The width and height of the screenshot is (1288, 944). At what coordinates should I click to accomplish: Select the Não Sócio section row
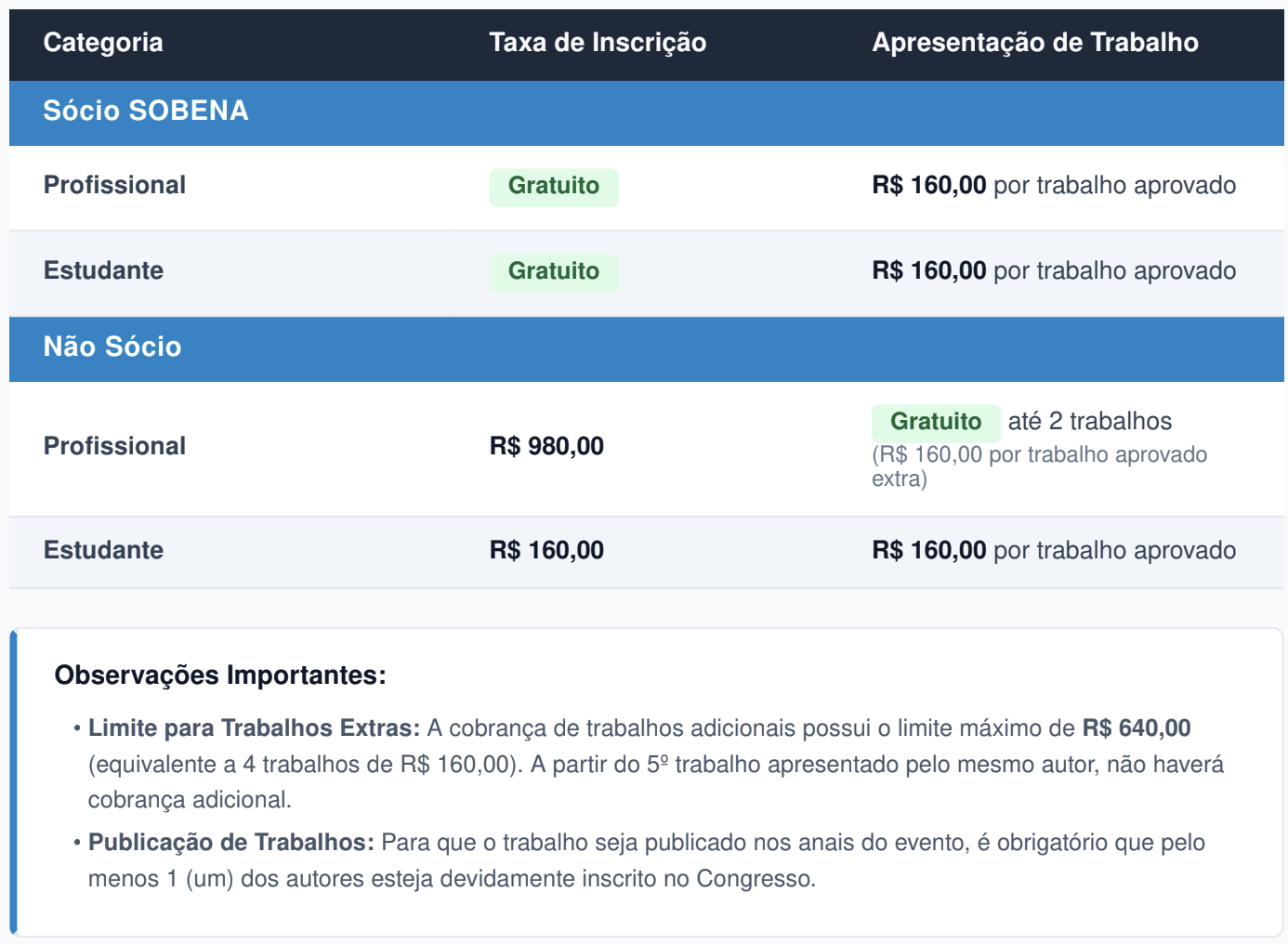click(647, 348)
